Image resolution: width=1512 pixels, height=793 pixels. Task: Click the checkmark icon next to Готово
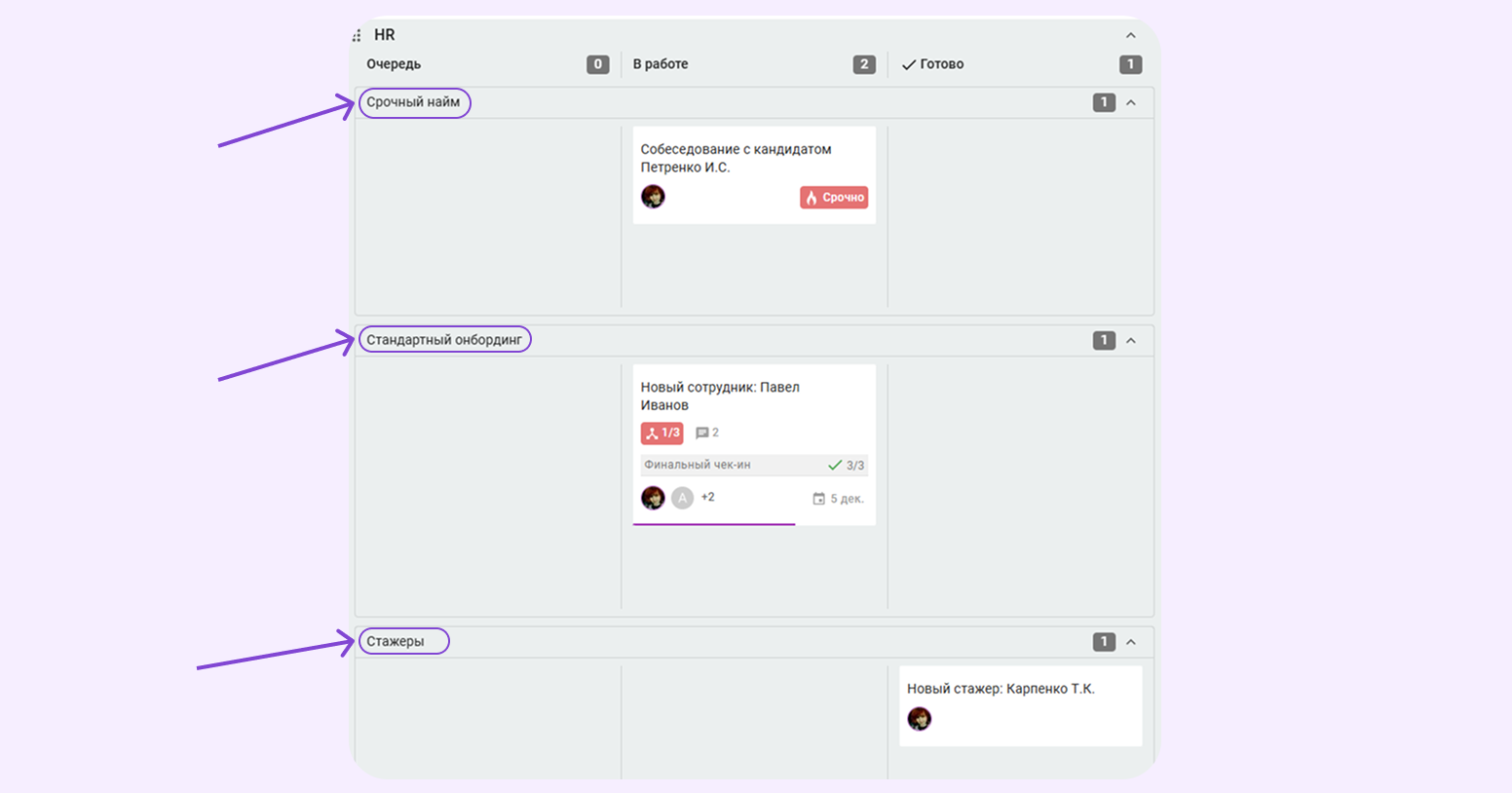pyautogui.click(x=908, y=65)
